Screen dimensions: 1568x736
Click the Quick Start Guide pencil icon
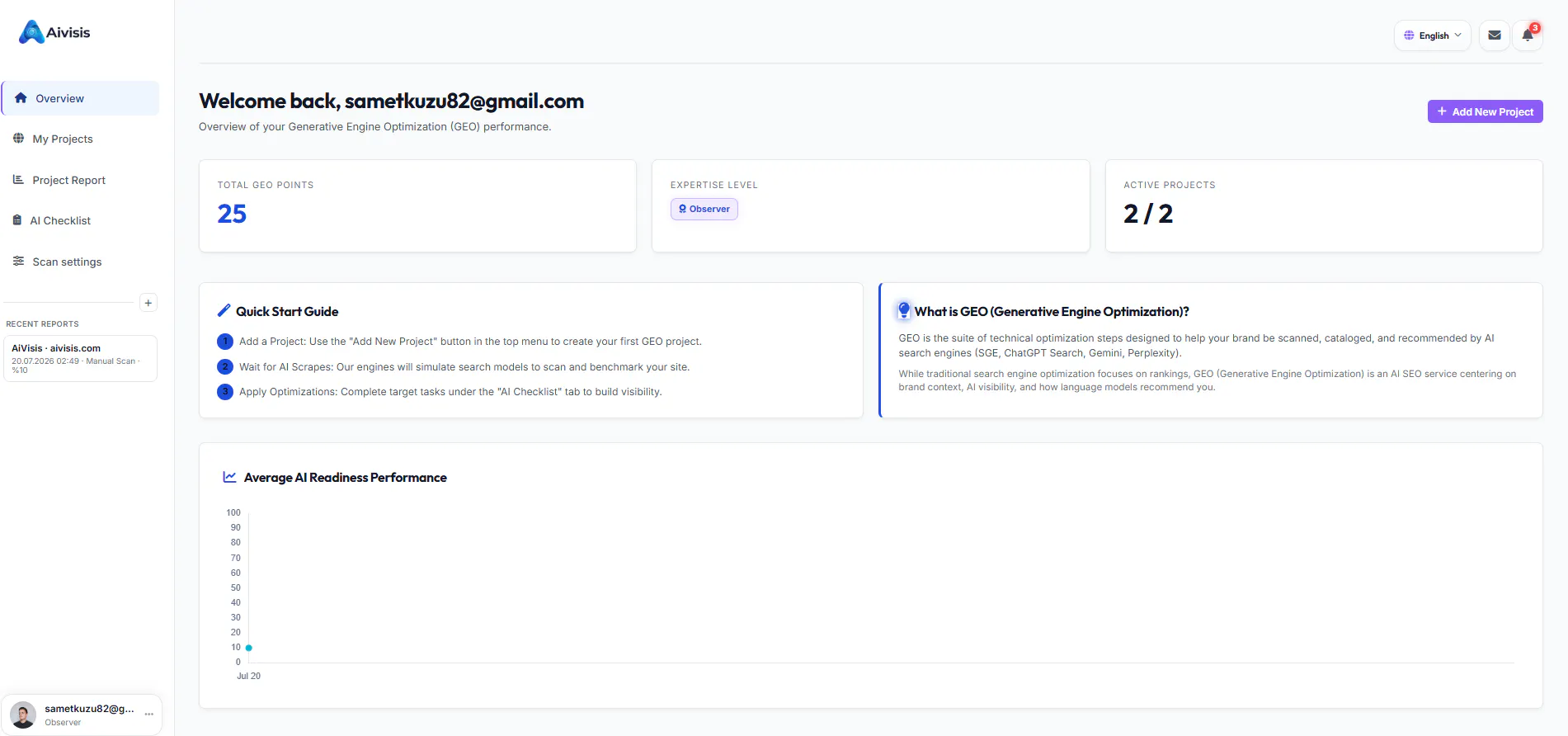224,310
